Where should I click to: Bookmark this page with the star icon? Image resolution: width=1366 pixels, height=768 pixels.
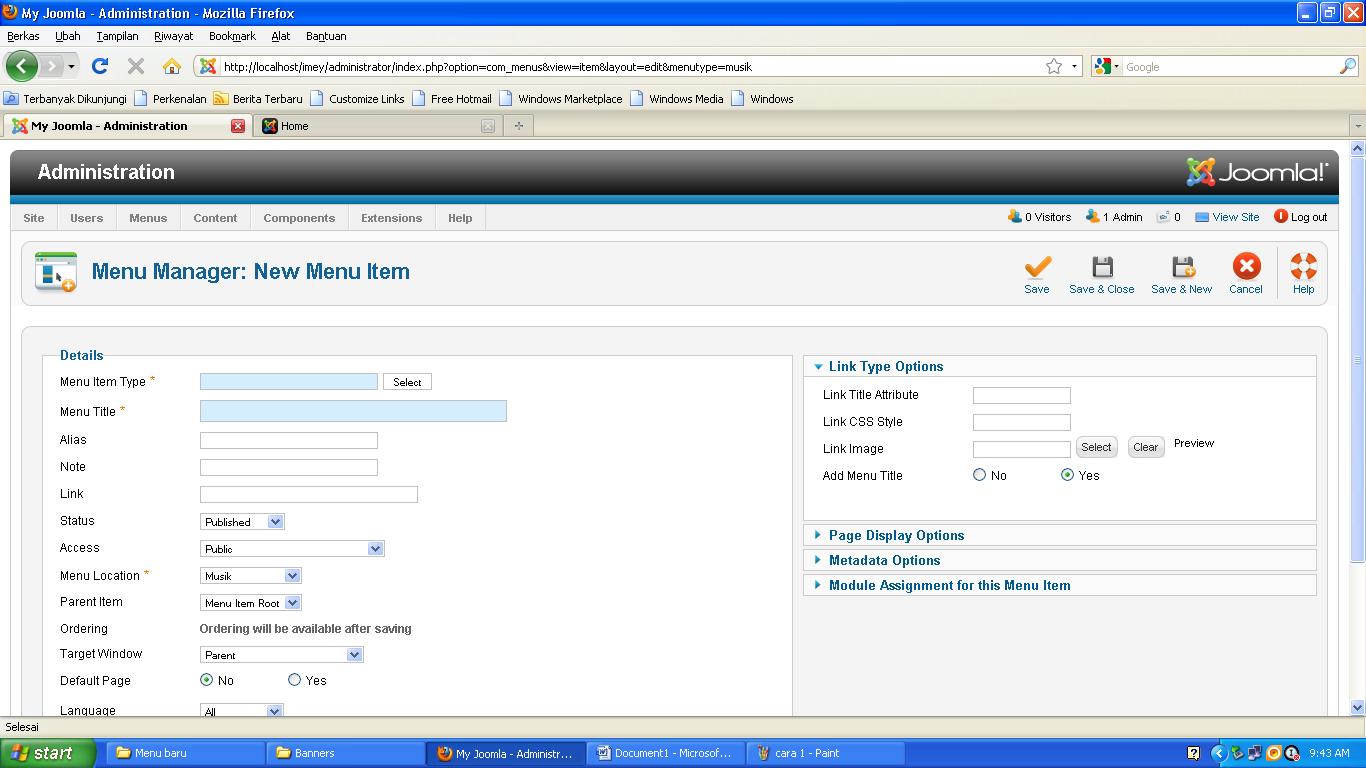[1054, 66]
